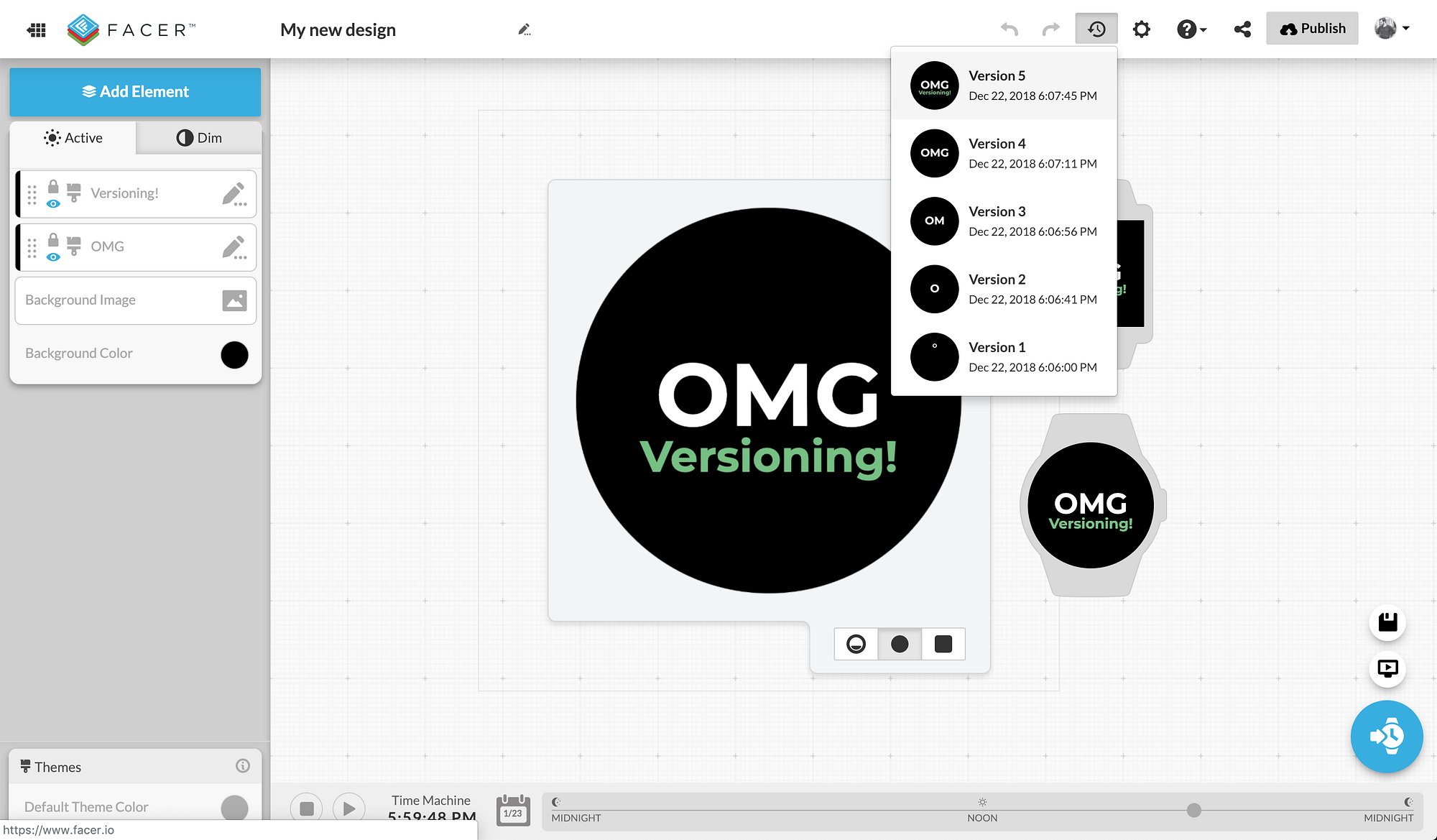Edit the design name pencil icon

point(525,29)
